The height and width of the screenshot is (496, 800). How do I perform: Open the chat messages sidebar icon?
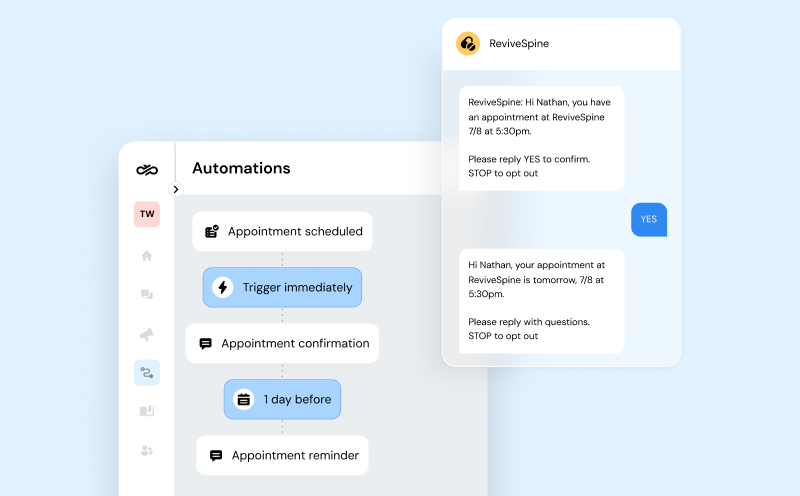[x=147, y=295]
